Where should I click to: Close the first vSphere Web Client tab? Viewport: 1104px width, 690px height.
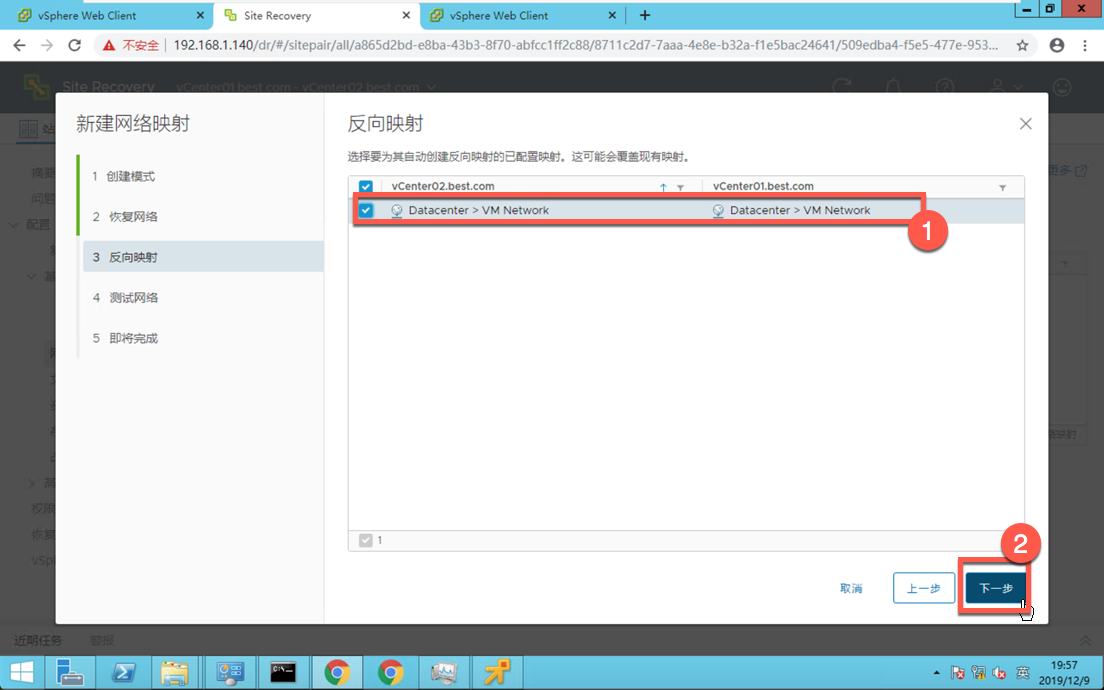coord(200,15)
